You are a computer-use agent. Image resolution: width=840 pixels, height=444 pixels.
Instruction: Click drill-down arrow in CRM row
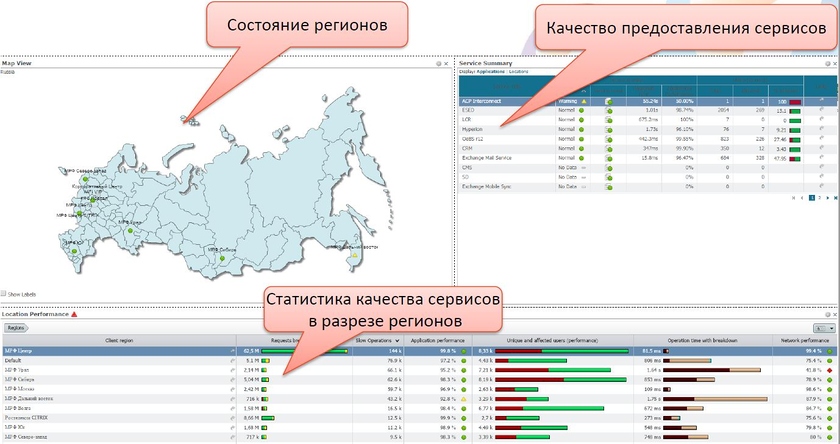click(x=821, y=148)
